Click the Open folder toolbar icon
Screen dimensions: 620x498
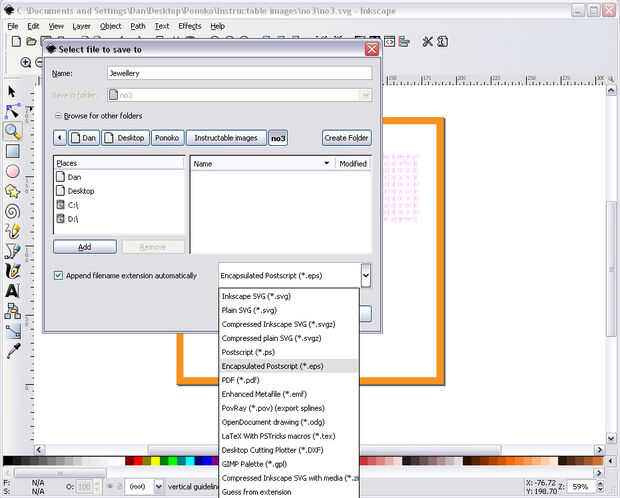click(31, 41)
